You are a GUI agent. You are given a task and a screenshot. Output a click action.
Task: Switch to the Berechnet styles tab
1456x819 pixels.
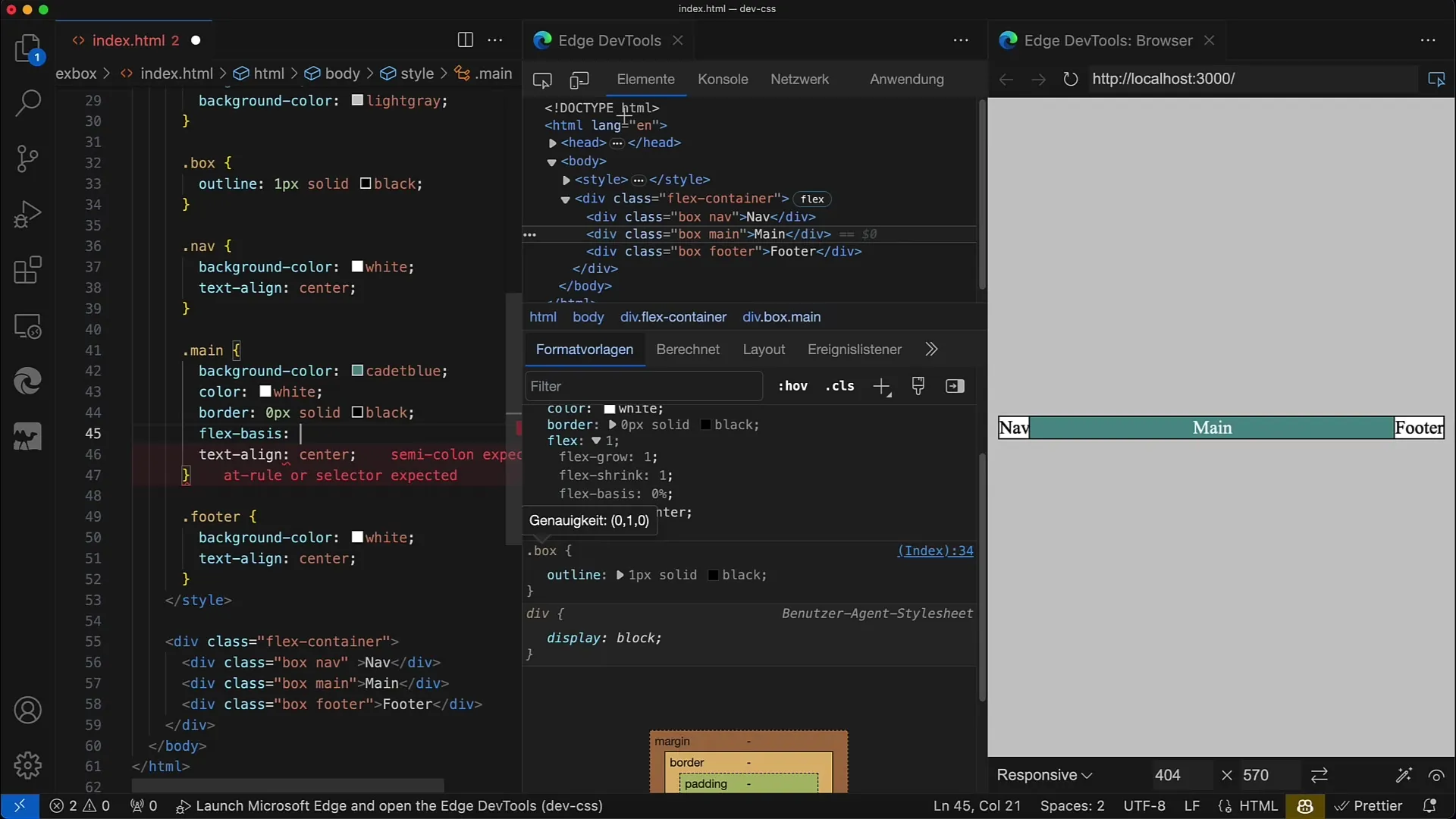(688, 350)
